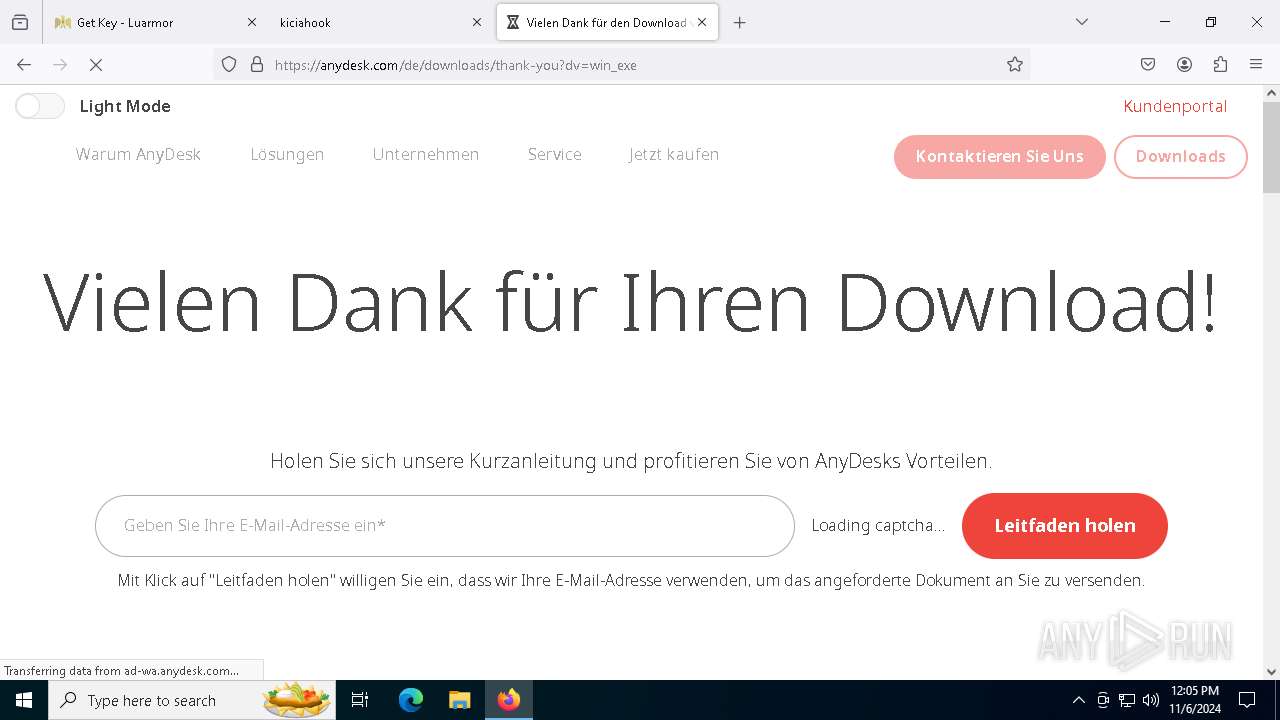Switch to Get Key - Luarmor tab
Screen dimensions: 1280x720
(x=156, y=22)
